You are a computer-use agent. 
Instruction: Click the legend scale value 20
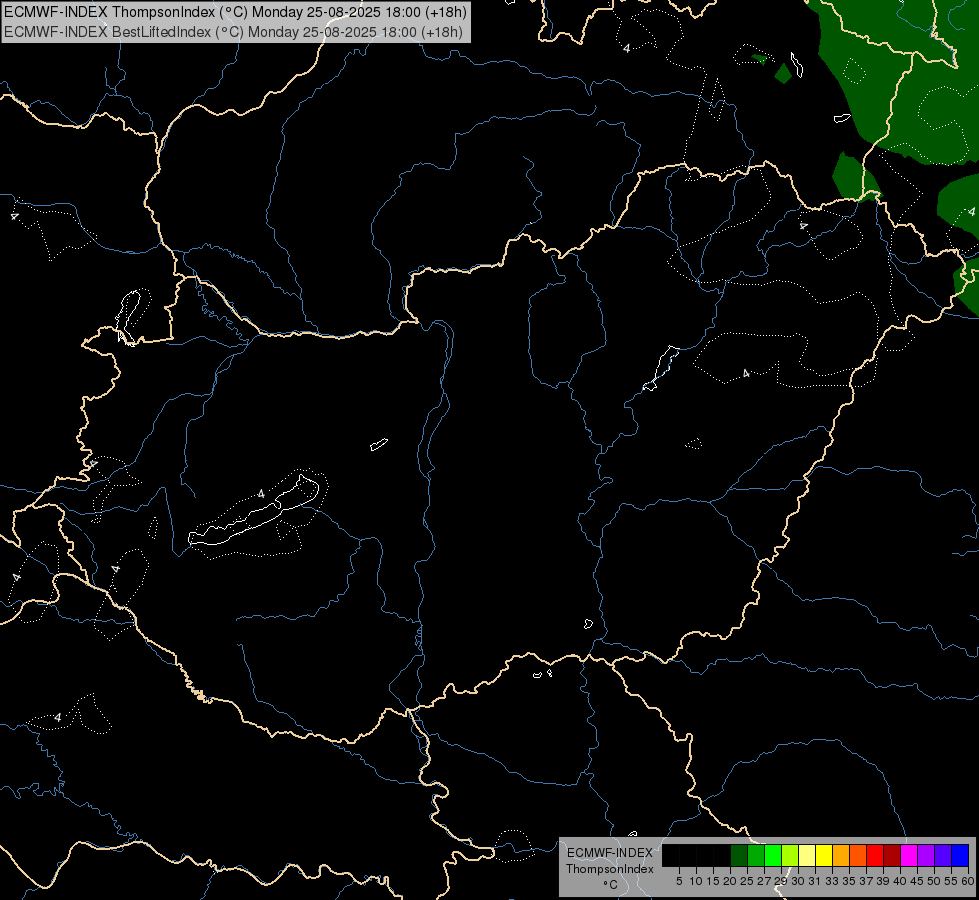tap(730, 881)
